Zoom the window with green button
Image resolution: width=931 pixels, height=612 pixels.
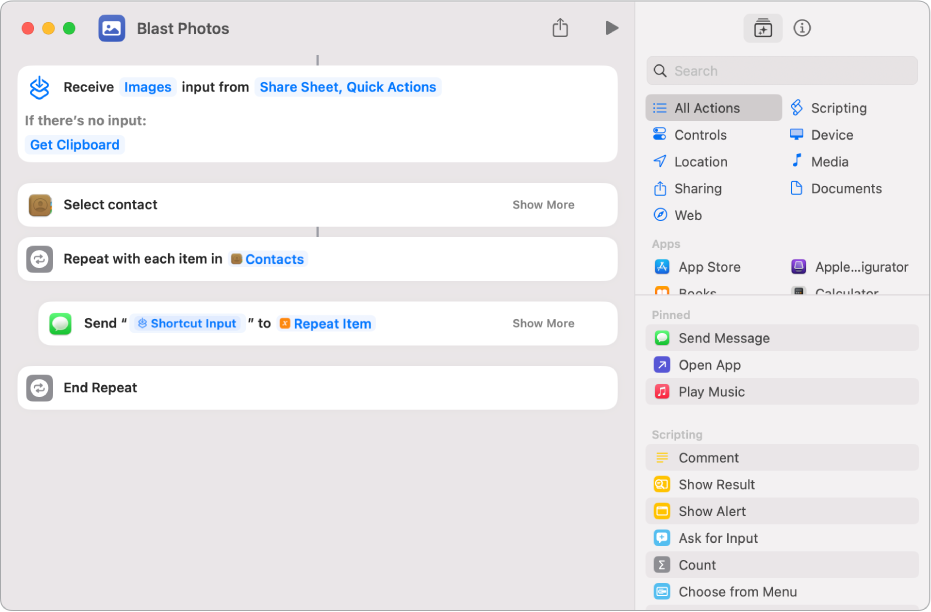point(69,28)
